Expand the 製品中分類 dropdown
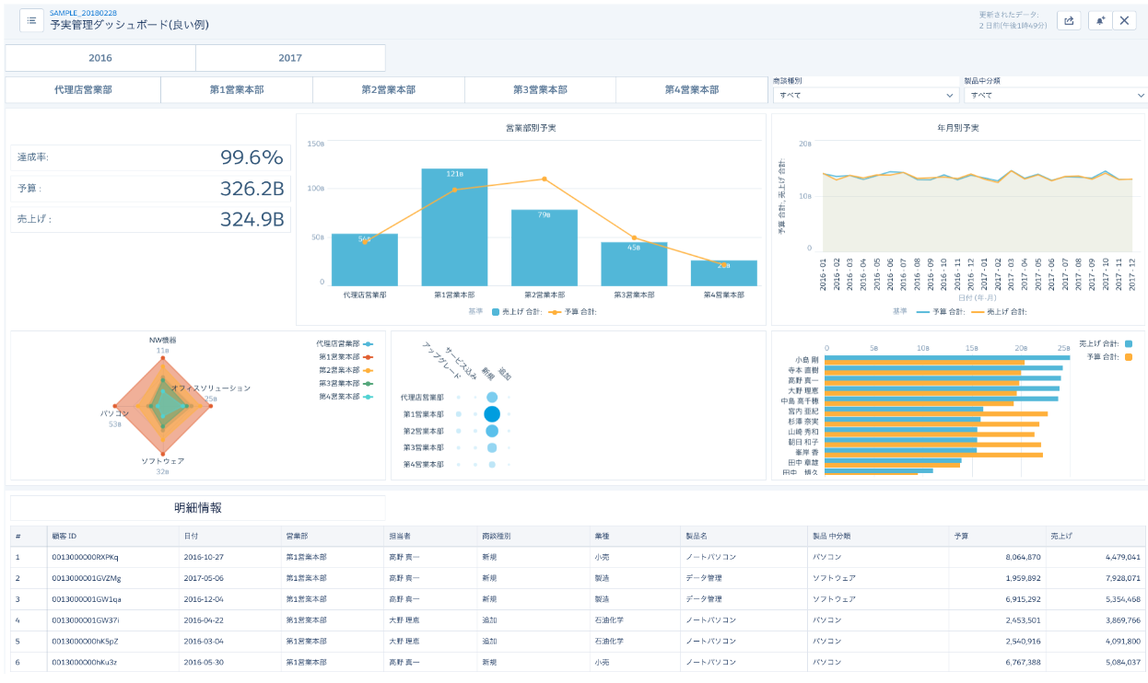This screenshot has width=1148, height=683. coord(1055,95)
